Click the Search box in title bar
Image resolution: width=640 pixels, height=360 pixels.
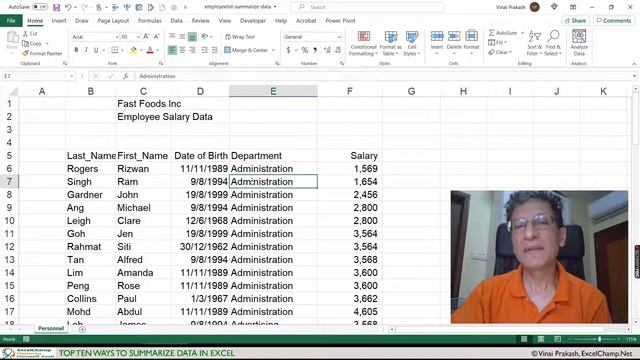point(367,7)
